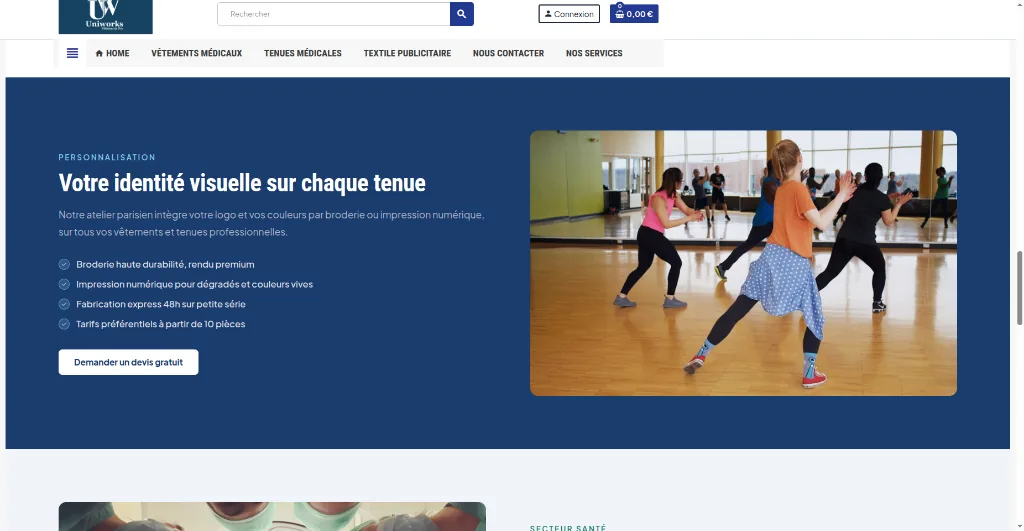1024x531 pixels.
Task: Open the hamburger menu icon
Action: coord(72,53)
